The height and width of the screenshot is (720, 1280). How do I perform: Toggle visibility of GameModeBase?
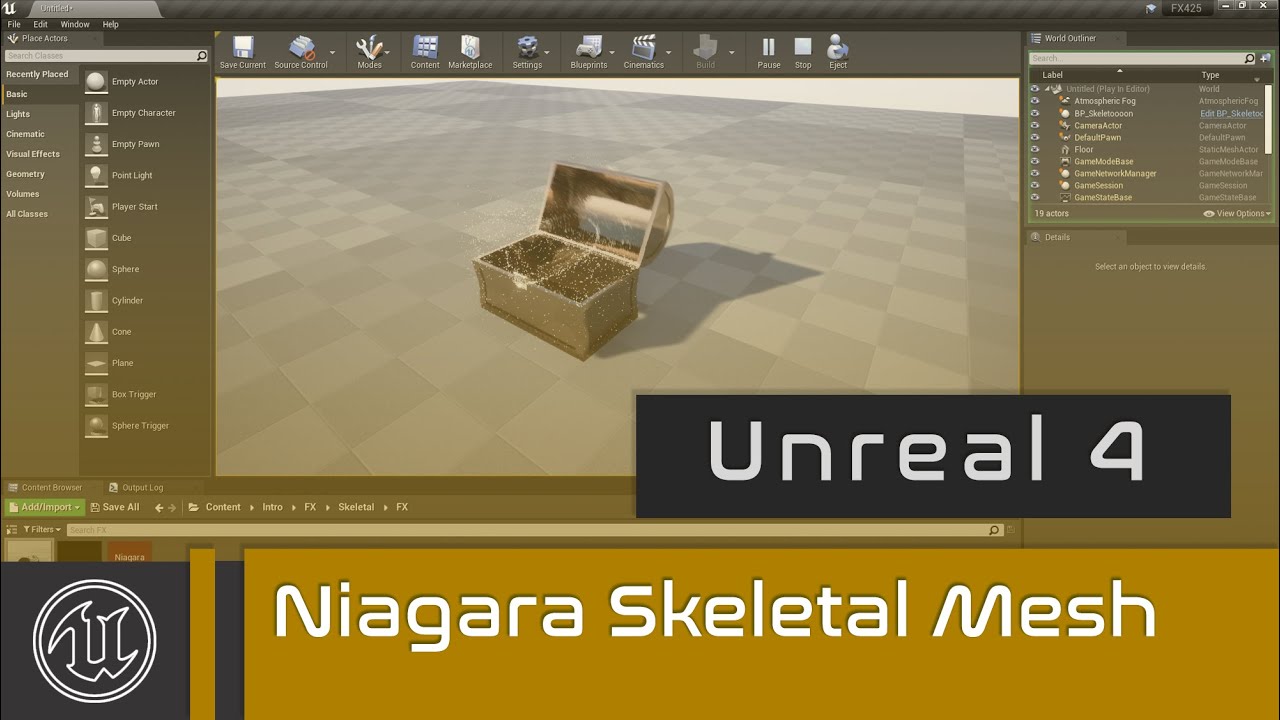pyautogui.click(x=1035, y=161)
